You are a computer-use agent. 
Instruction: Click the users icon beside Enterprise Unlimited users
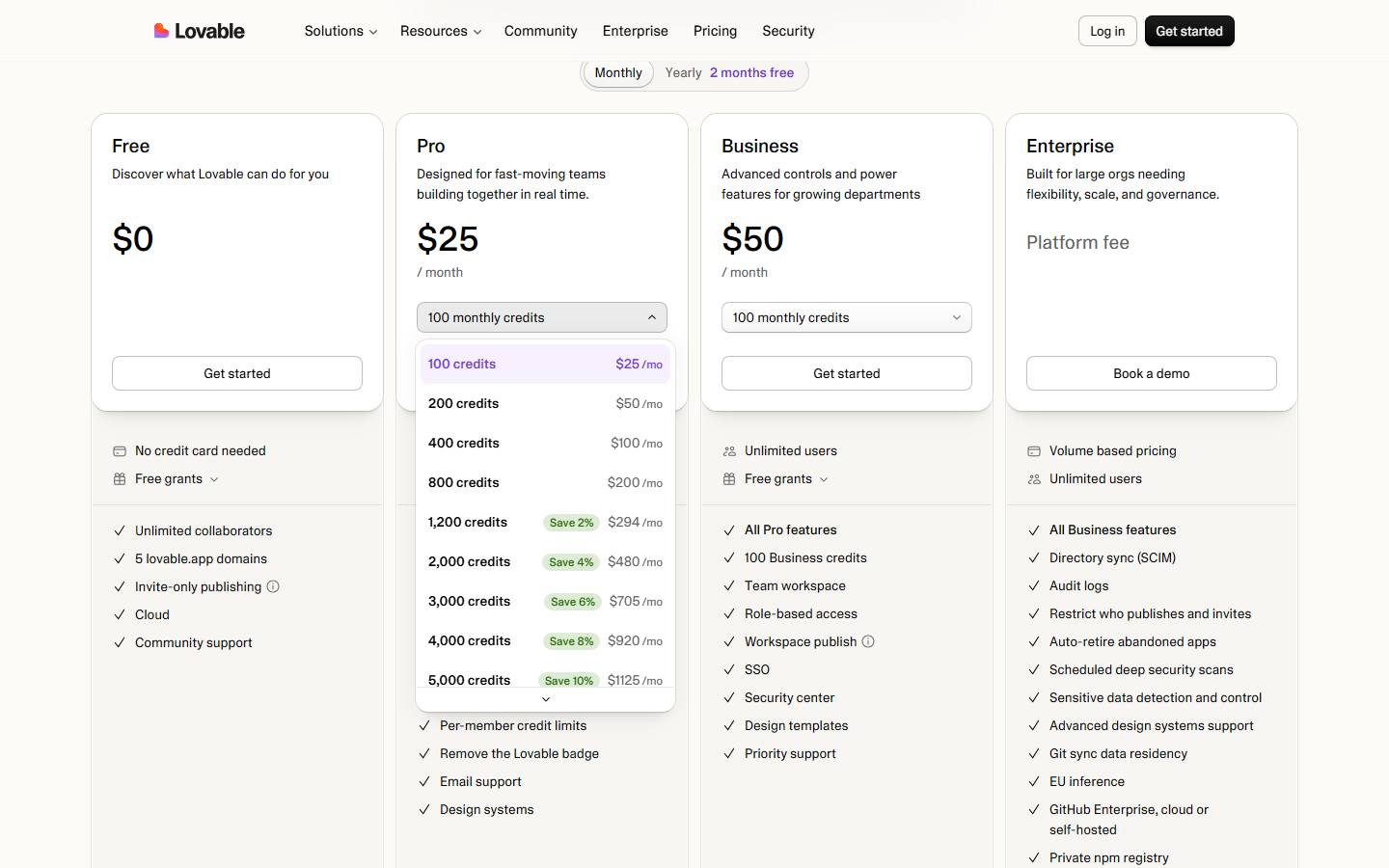click(1034, 478)
